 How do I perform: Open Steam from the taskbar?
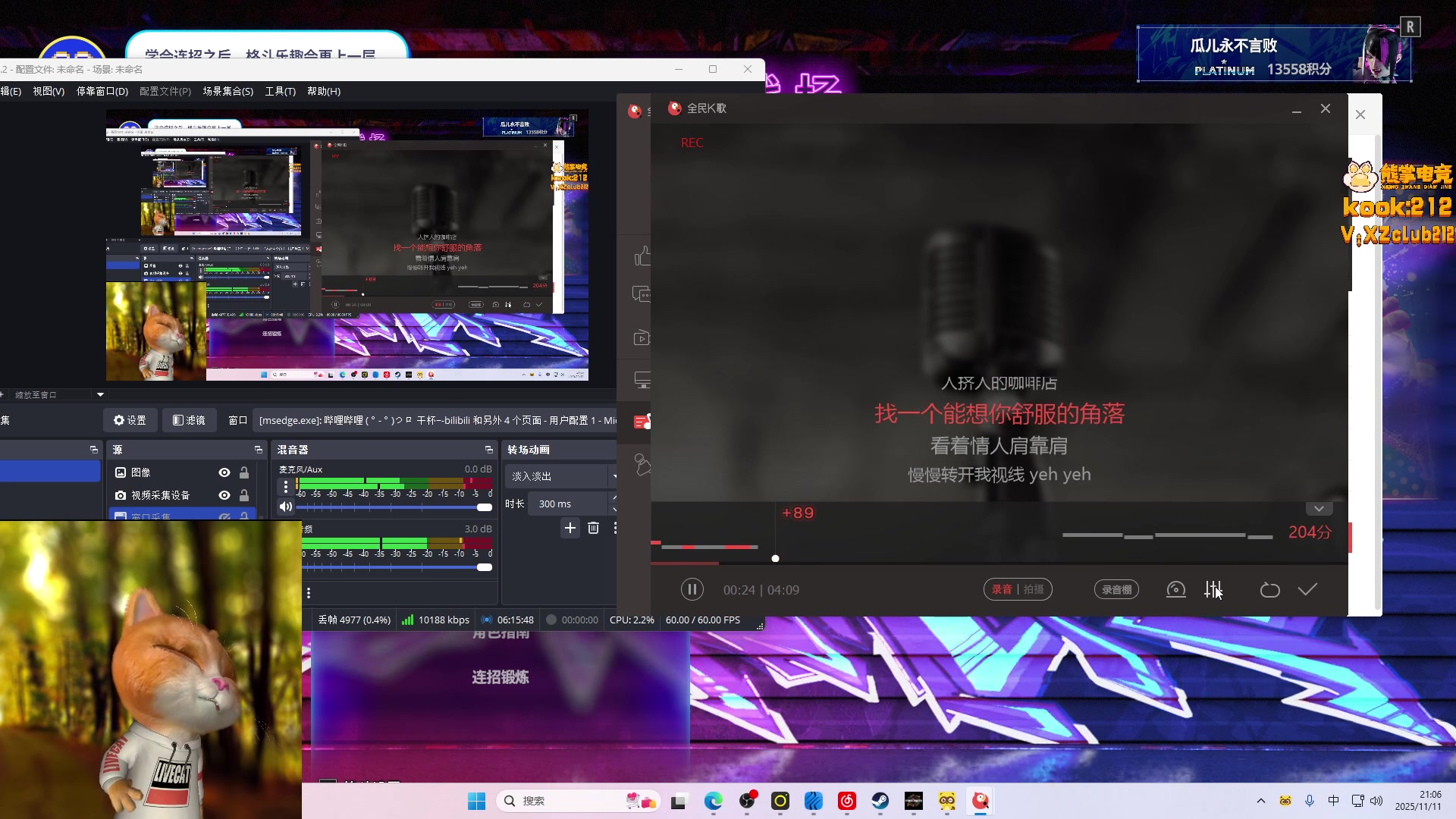tap(880, 801)
